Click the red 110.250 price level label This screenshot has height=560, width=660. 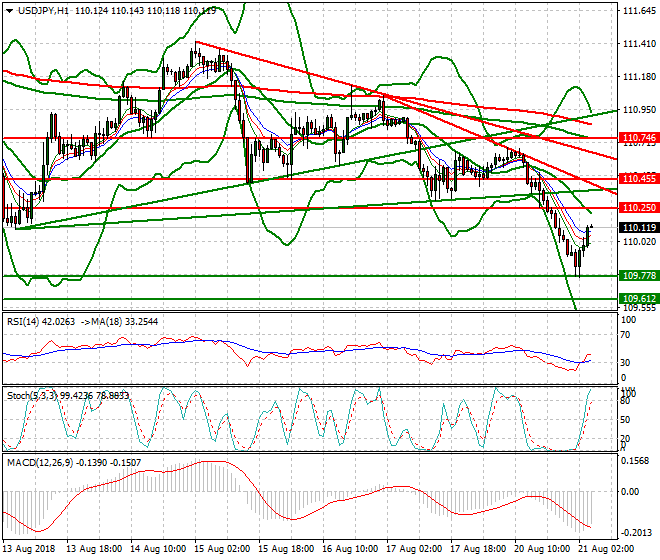639,208
